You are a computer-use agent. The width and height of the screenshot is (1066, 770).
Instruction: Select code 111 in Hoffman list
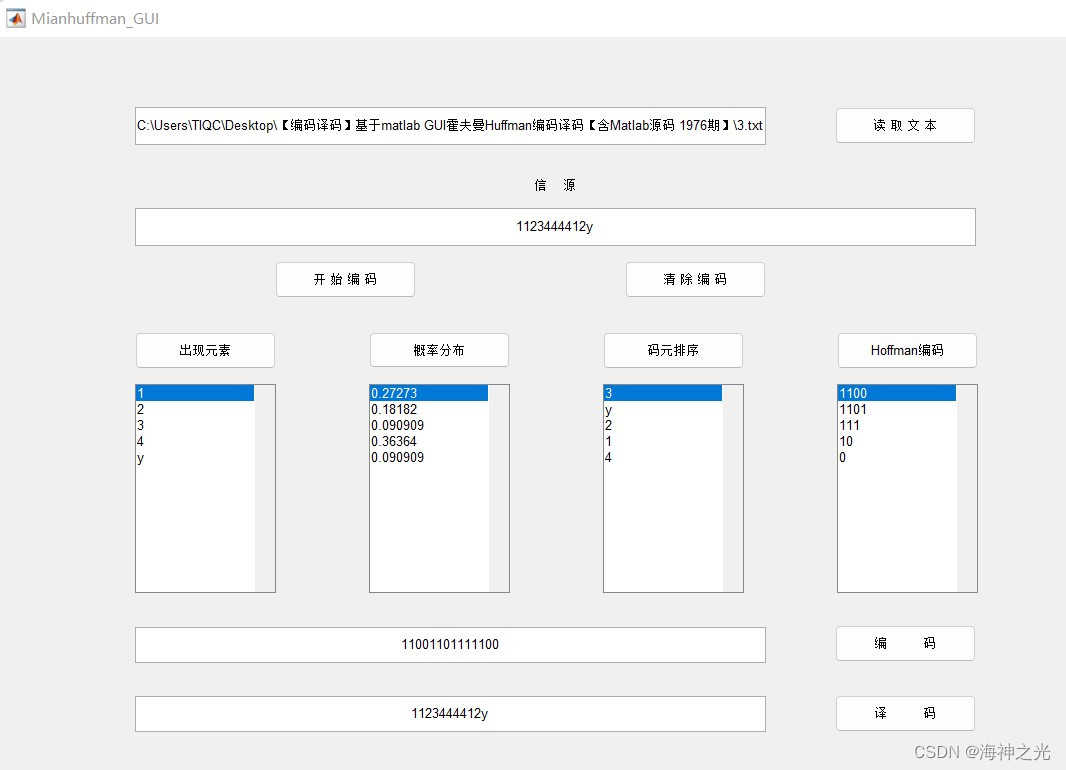point(897,425)
